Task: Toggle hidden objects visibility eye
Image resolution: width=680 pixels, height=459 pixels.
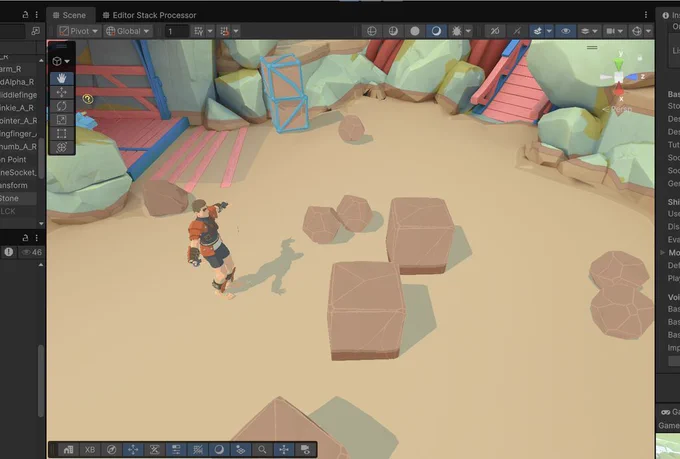Action: pyautogui.click(x=566, y=31)
